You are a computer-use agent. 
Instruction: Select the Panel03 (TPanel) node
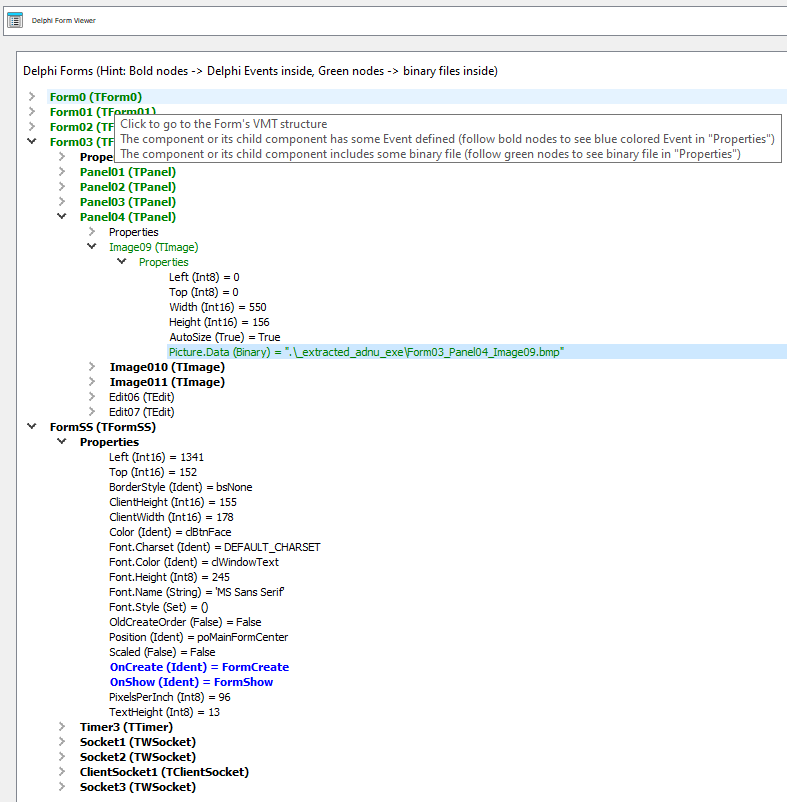[x=128, y=202]
